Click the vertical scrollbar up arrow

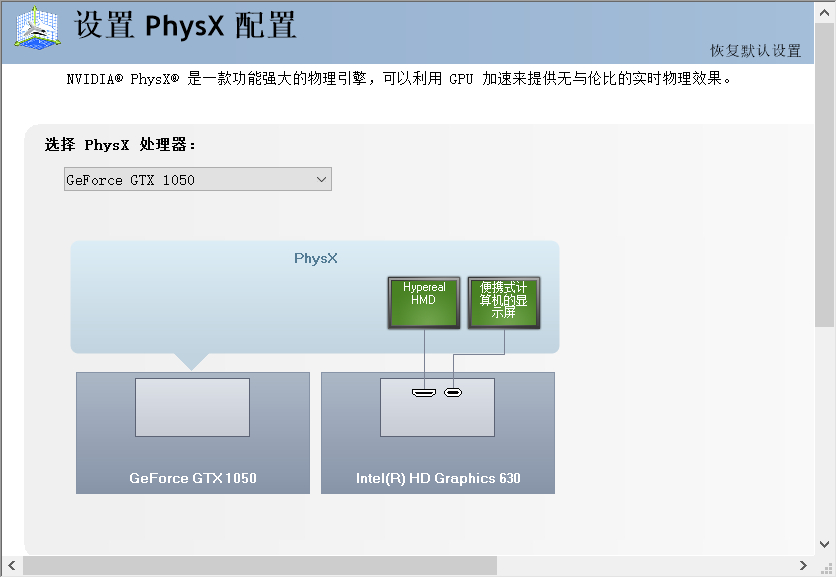coord(825,13)
